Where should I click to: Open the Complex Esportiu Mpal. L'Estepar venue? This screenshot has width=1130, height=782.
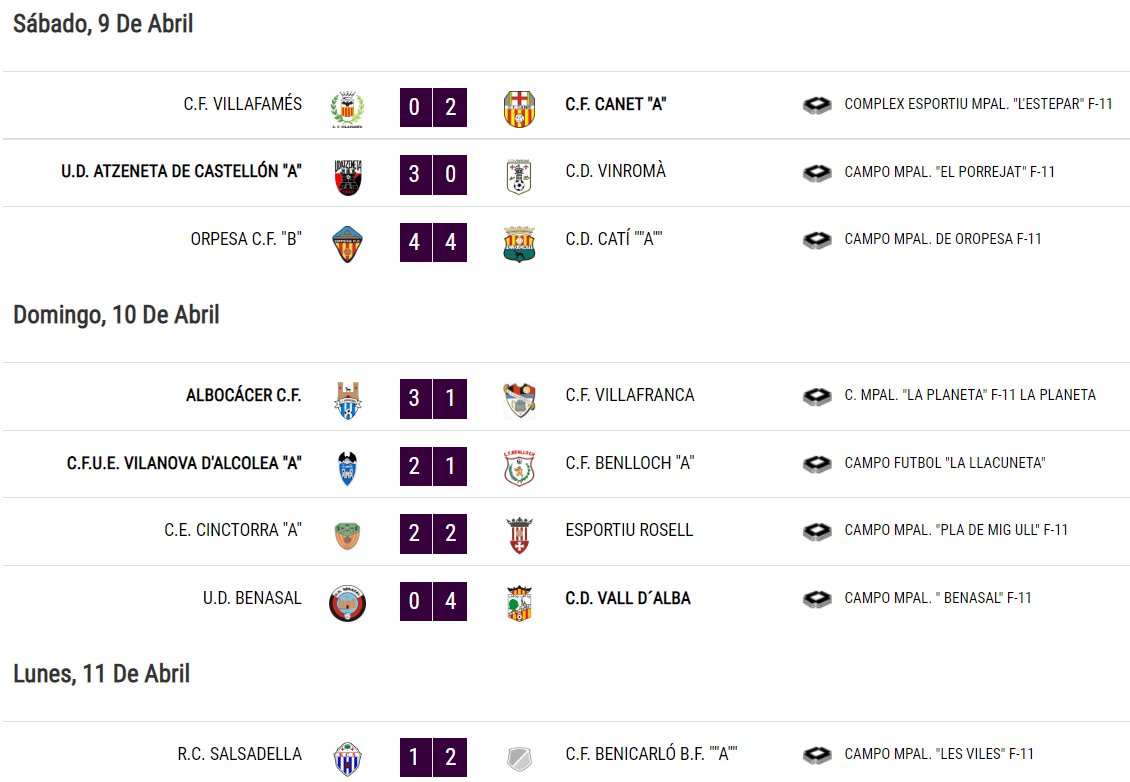click(979, 104)
